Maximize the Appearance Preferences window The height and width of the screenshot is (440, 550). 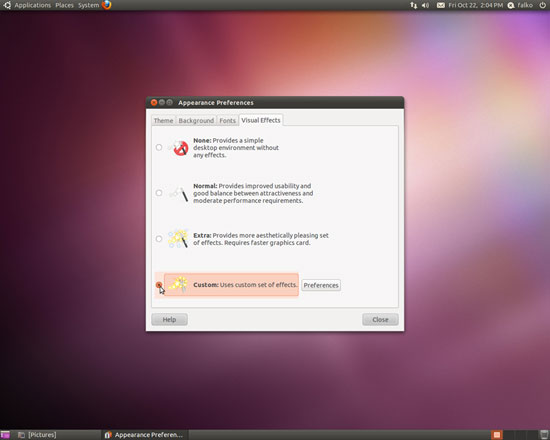pos(169,102)
